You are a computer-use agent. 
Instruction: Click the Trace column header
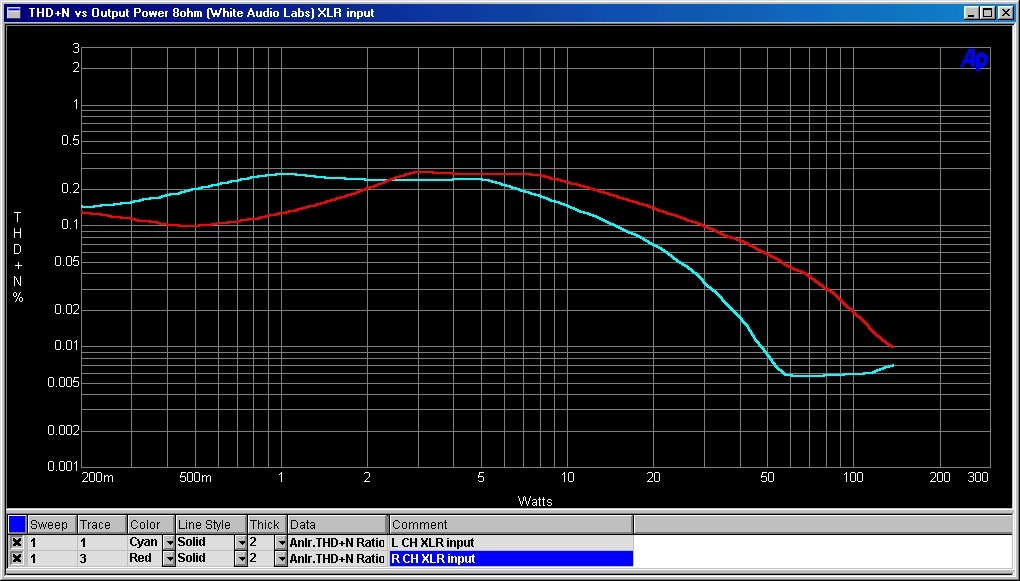point(102,524)
